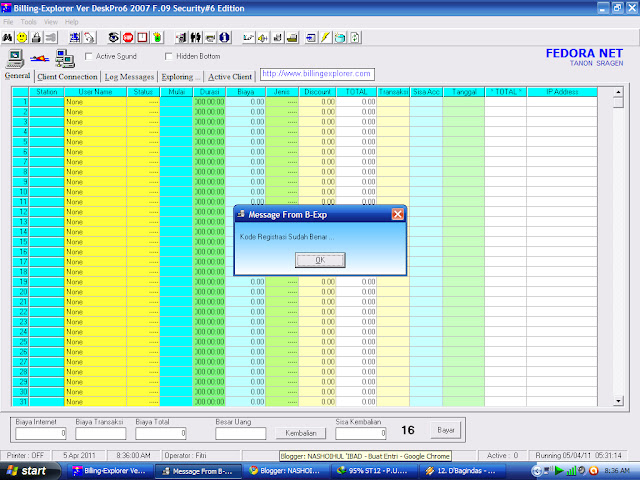This screenshot has height=480, width=640.
Task: Click the Biaya Transaksi input field
Action: (x=100, y=433)
